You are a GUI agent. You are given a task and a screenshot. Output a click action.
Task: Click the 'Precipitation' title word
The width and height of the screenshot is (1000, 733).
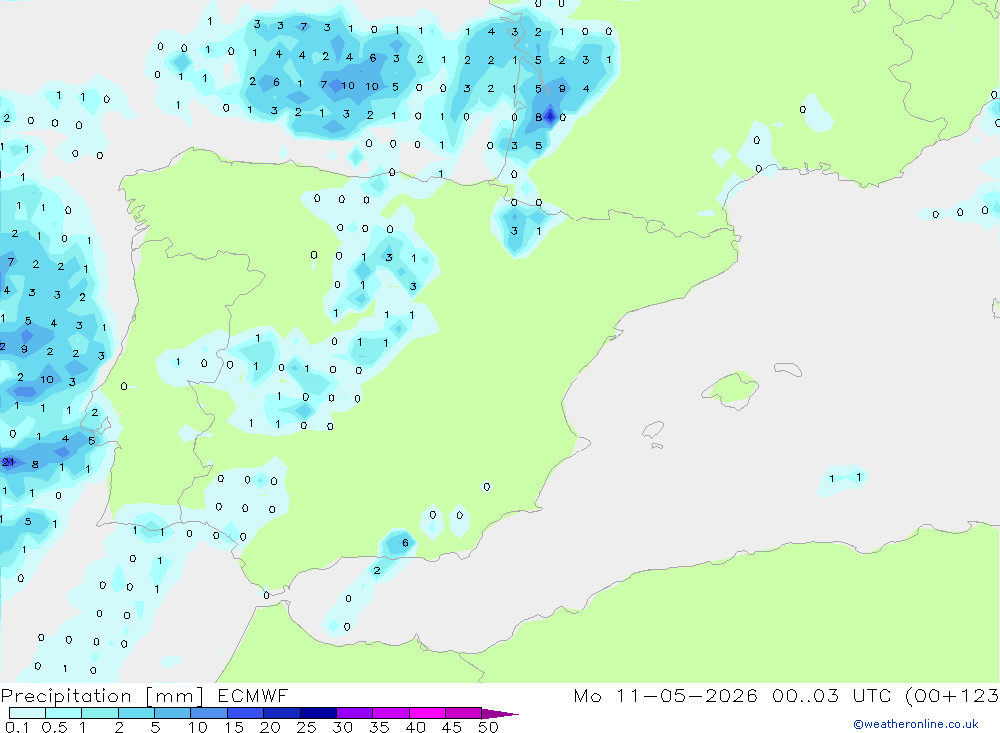pyautogui.click(x=66, y=695)
